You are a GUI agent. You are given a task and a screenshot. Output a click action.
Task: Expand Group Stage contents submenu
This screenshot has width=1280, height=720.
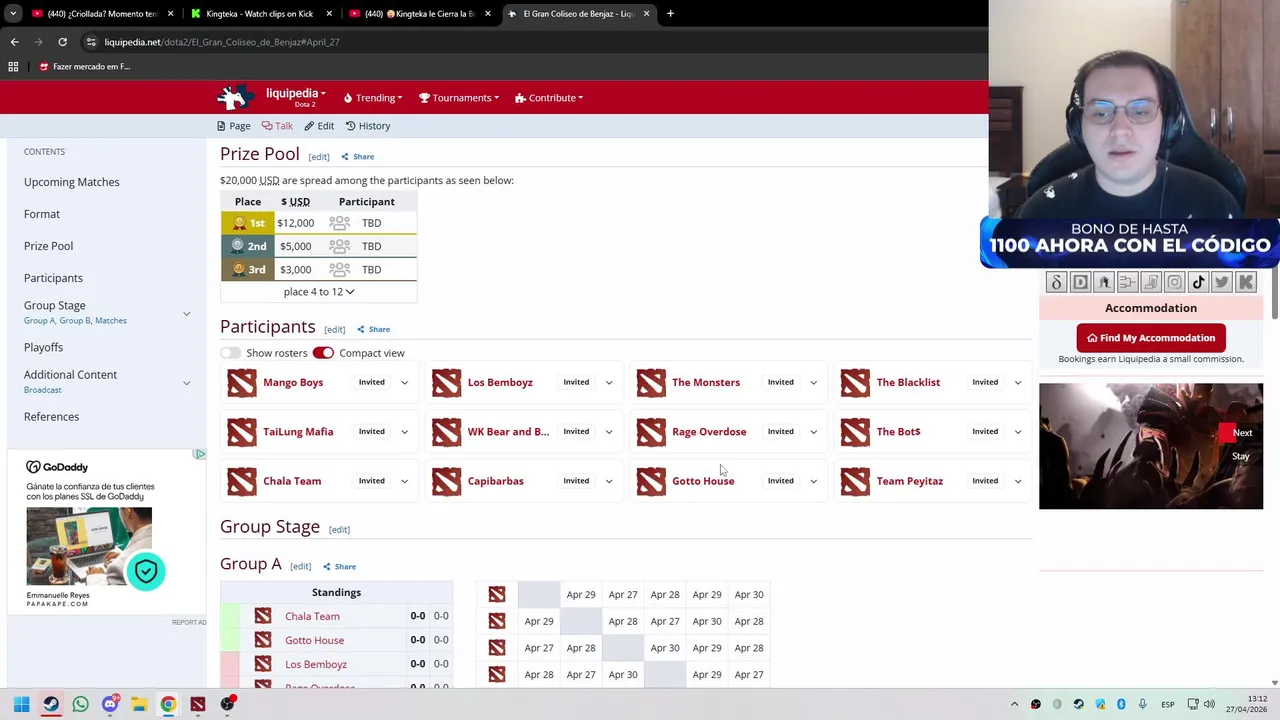[x=186, y=314]
